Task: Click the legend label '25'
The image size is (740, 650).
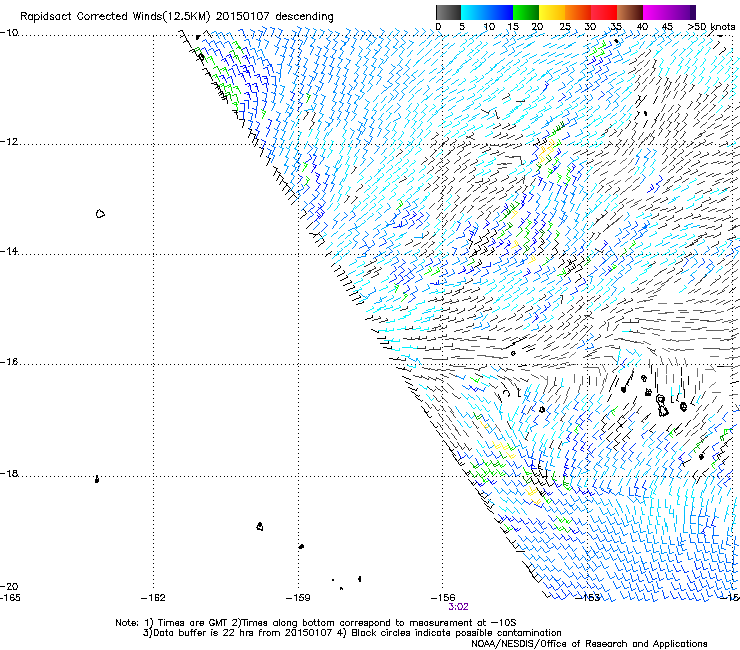Action: pyautogui.click(x=565, y=27)
